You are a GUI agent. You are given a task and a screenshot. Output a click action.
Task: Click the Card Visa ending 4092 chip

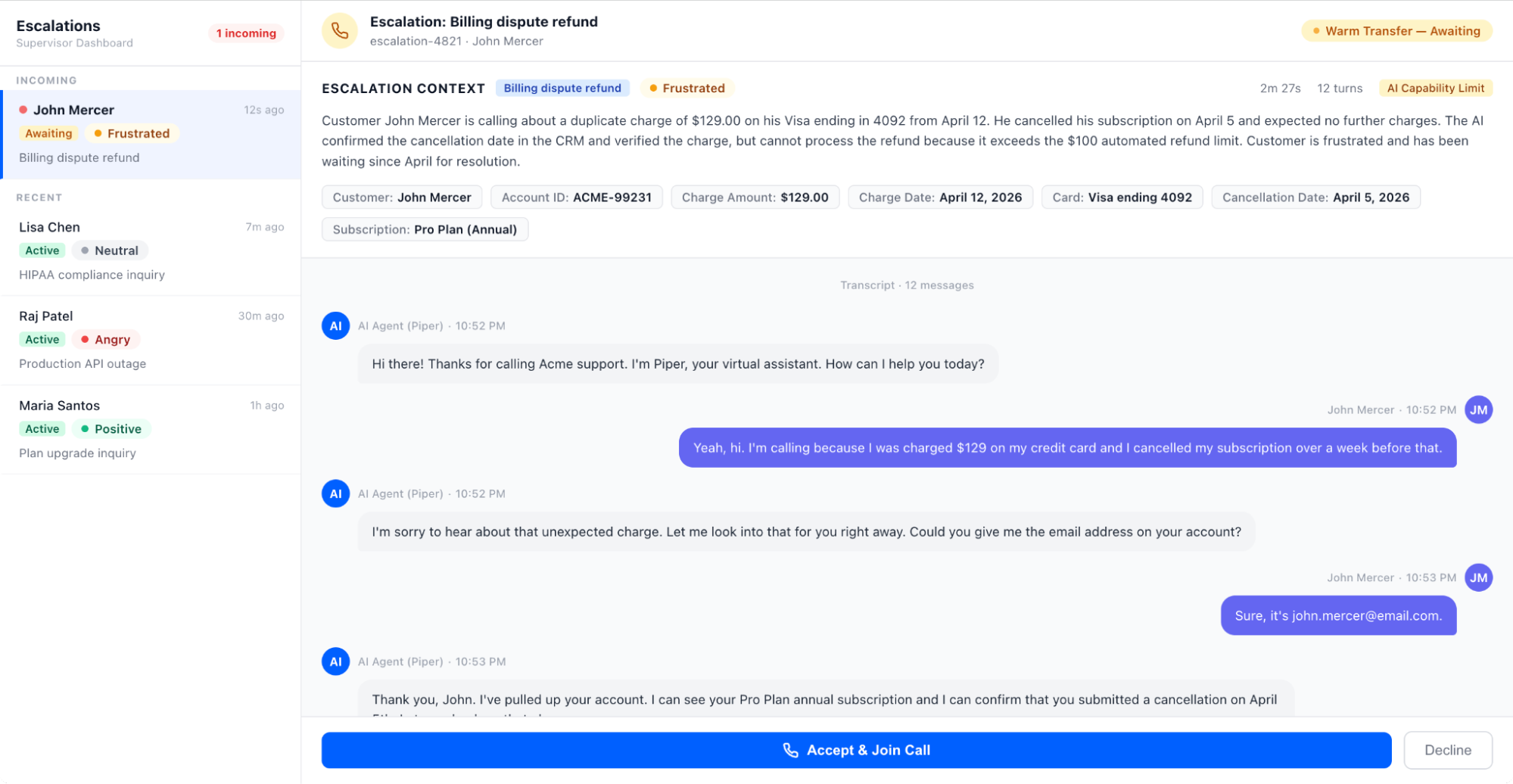point(1122,198)
